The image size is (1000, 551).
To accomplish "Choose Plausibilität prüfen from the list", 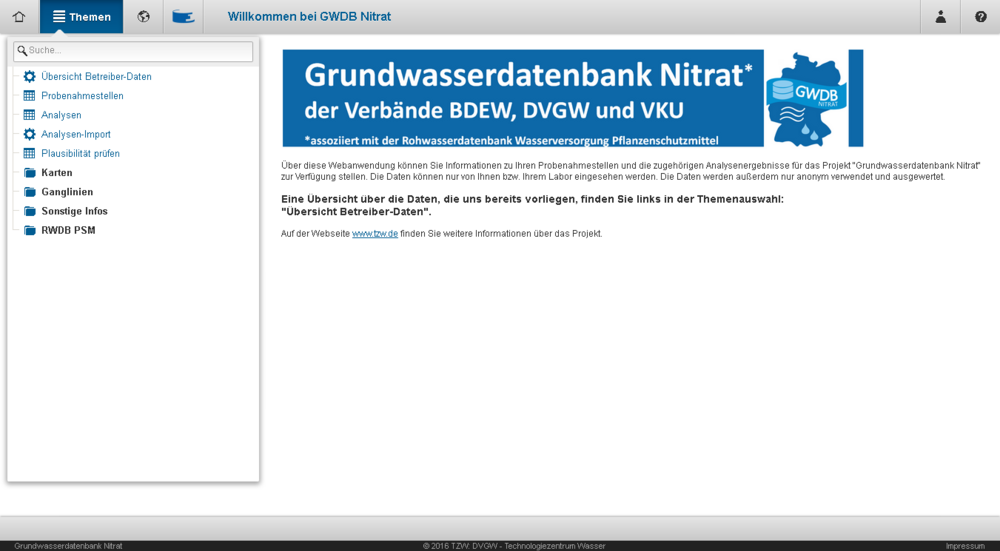I will tap(80, 154).
